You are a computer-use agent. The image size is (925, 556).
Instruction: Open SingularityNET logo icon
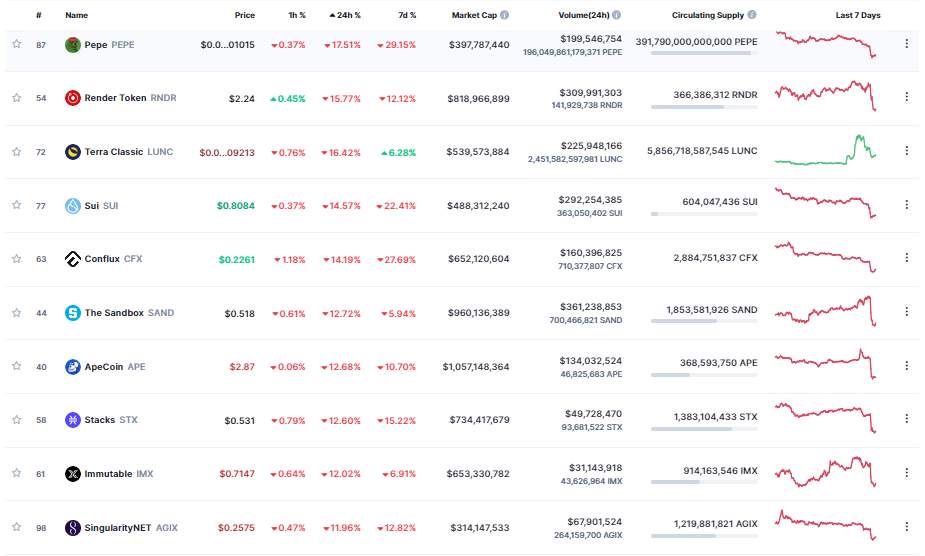point(73,527)
